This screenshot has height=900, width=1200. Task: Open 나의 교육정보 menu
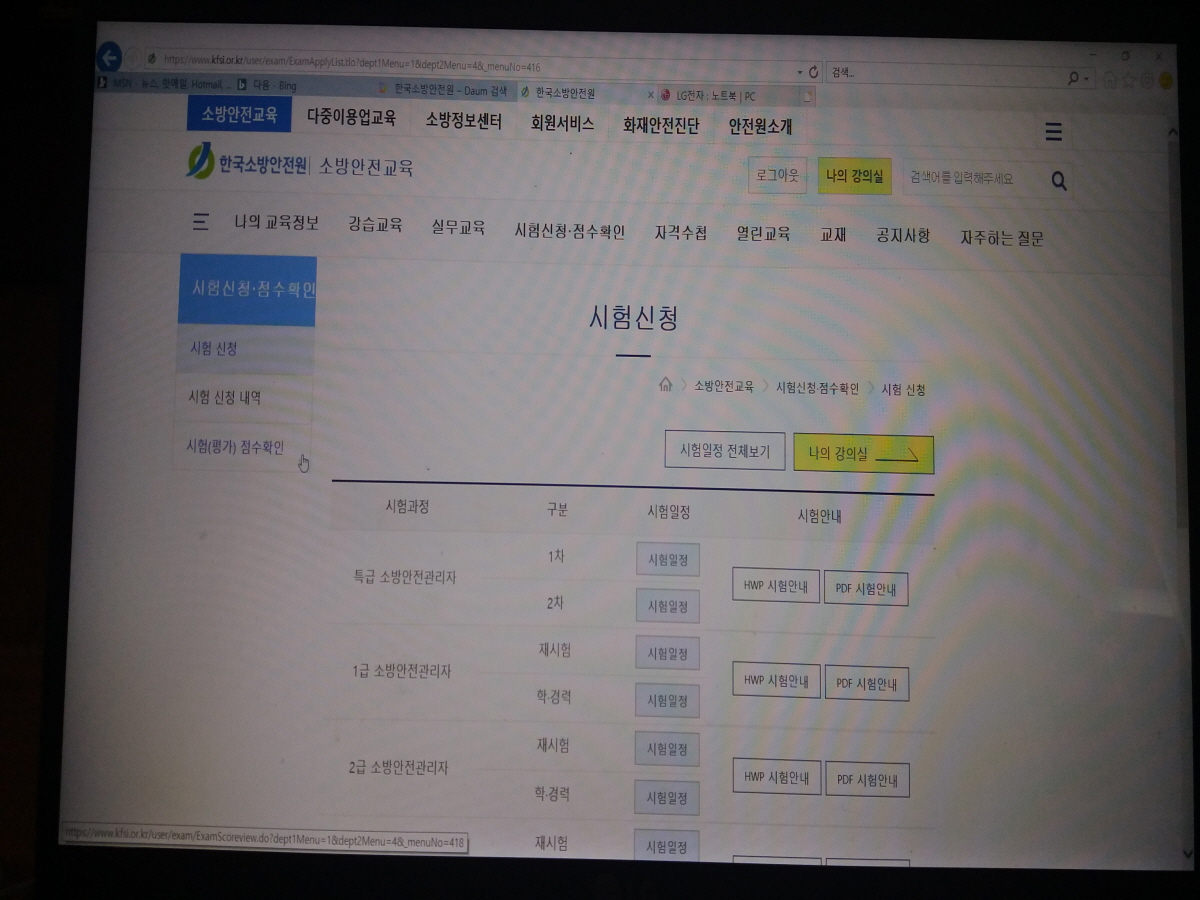pos(277,222)
